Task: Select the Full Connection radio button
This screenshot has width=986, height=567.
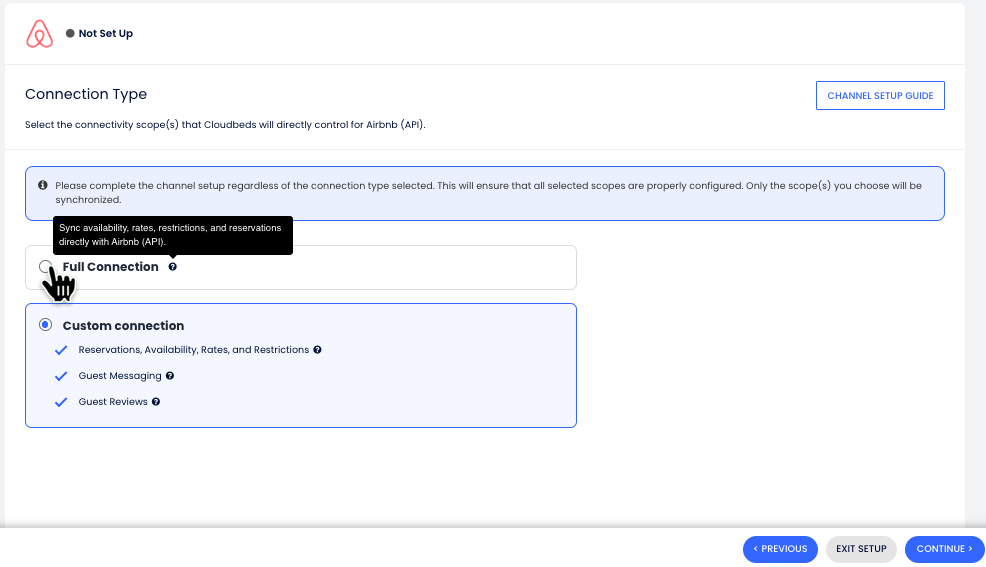Action: [45, 267]
